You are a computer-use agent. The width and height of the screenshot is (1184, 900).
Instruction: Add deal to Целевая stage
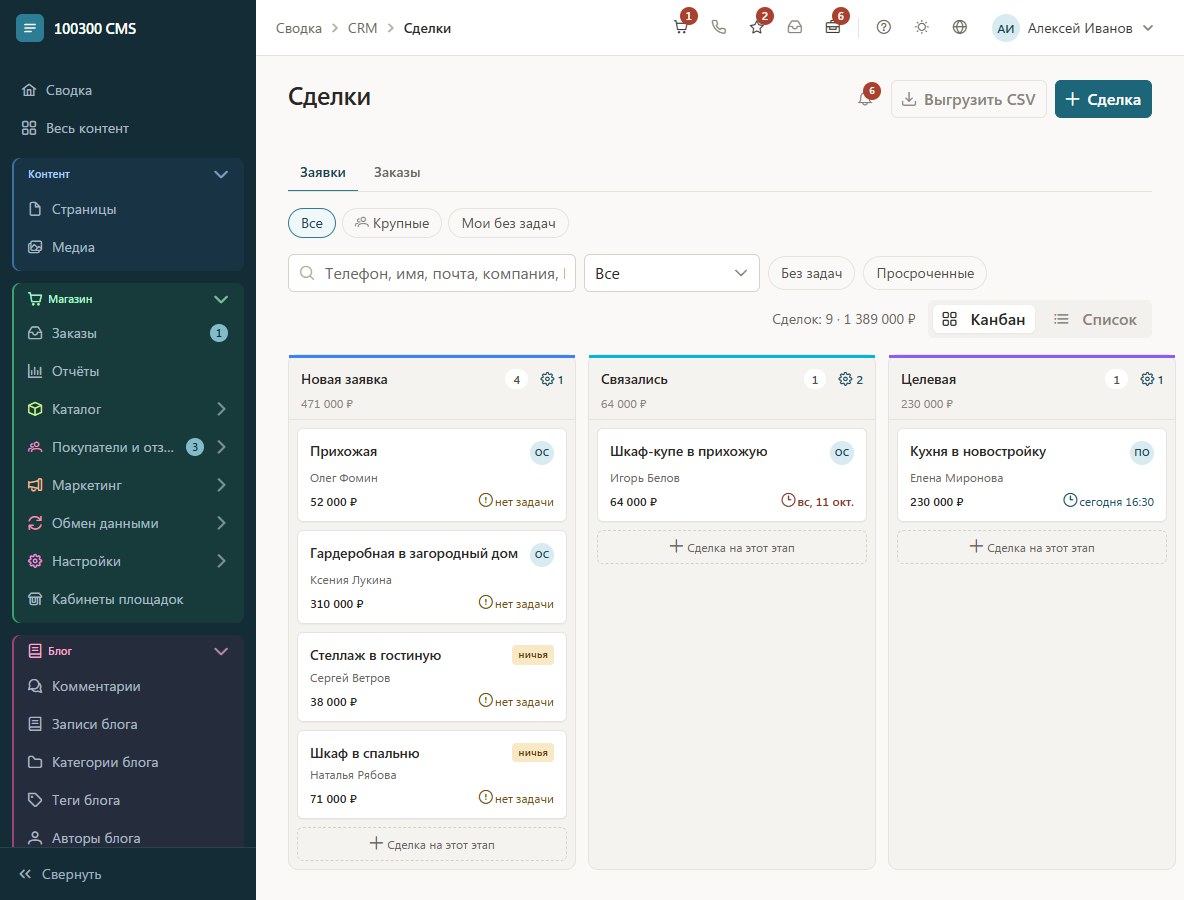click(x=1031, y=547)
